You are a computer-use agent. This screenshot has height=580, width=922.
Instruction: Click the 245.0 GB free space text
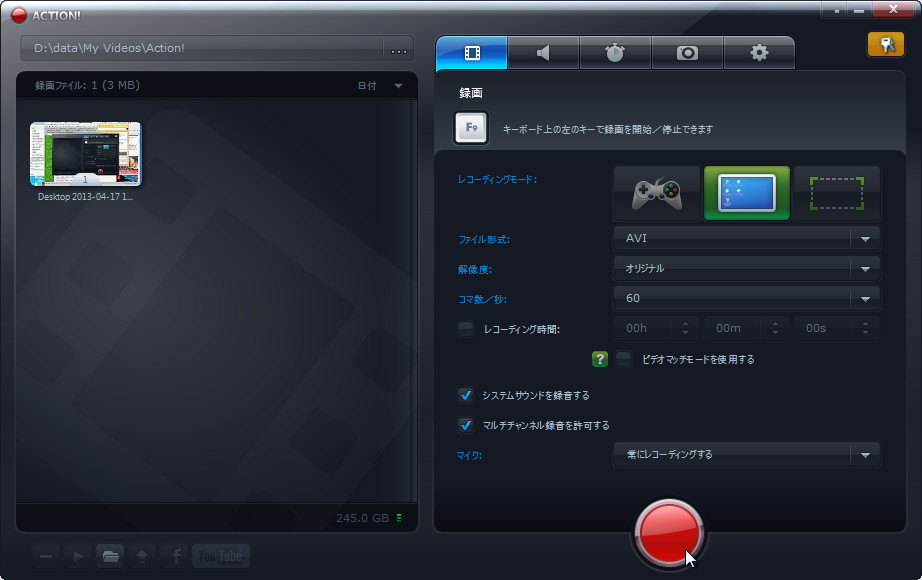pyautogui.click(x=362, y=518)
